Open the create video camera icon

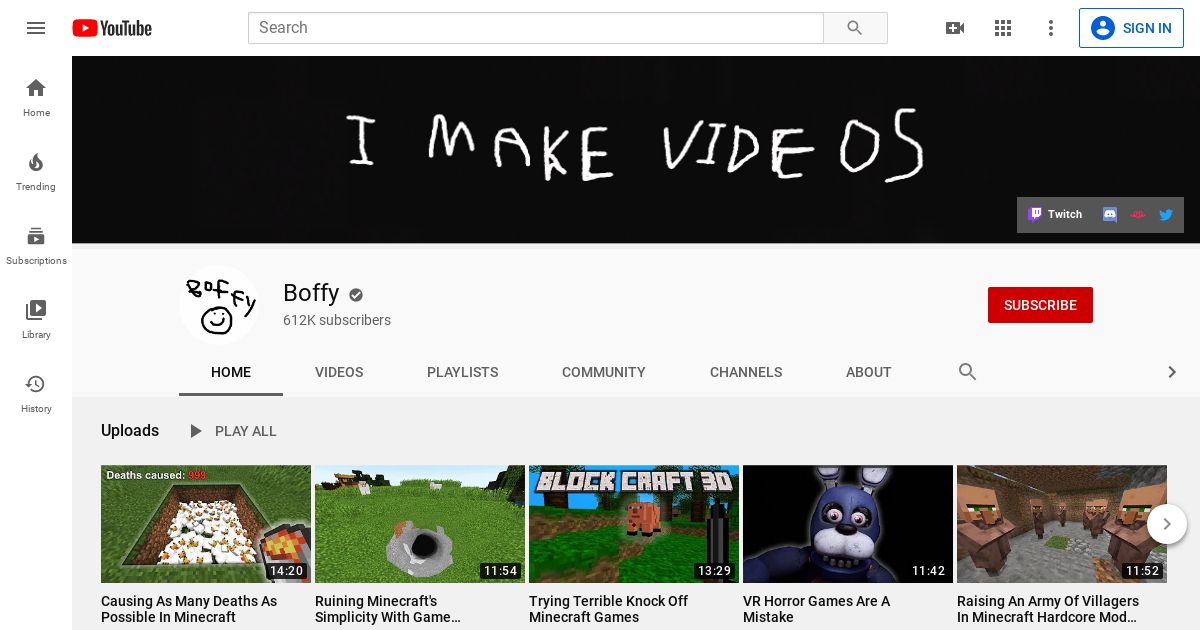click(x=955, y=28)
